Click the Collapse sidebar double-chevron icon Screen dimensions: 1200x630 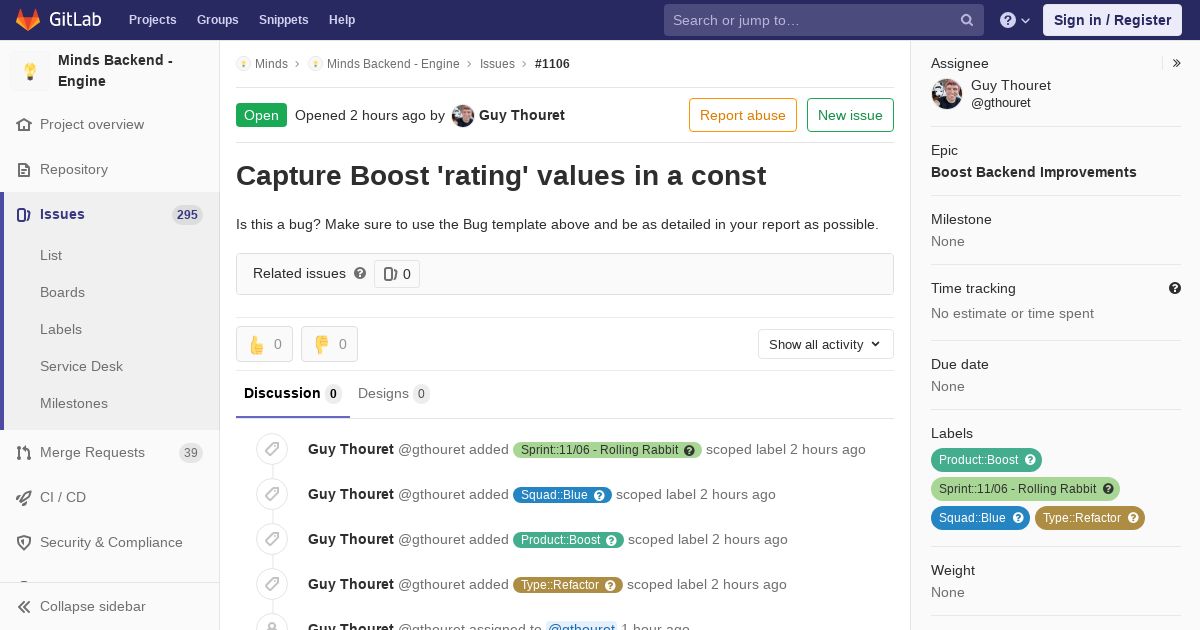pos(24,607)
